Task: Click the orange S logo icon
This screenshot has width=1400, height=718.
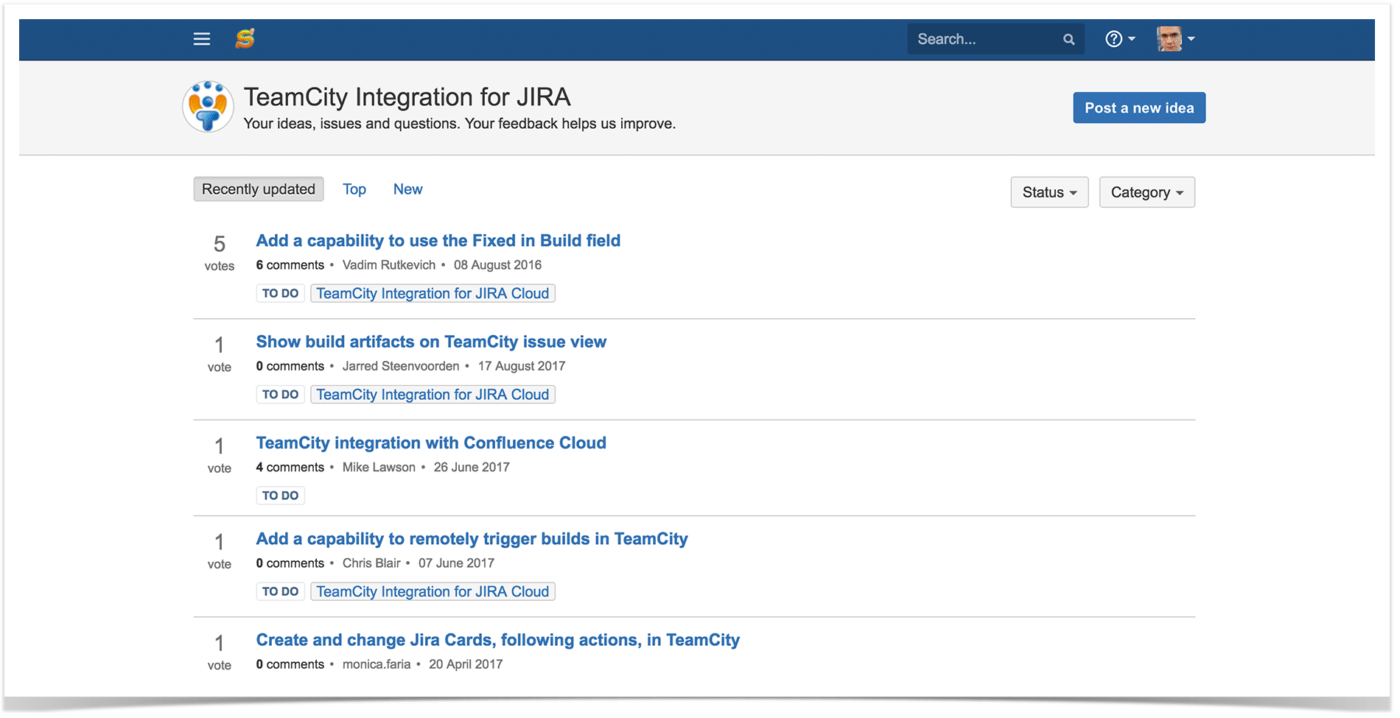Action: 245,39
